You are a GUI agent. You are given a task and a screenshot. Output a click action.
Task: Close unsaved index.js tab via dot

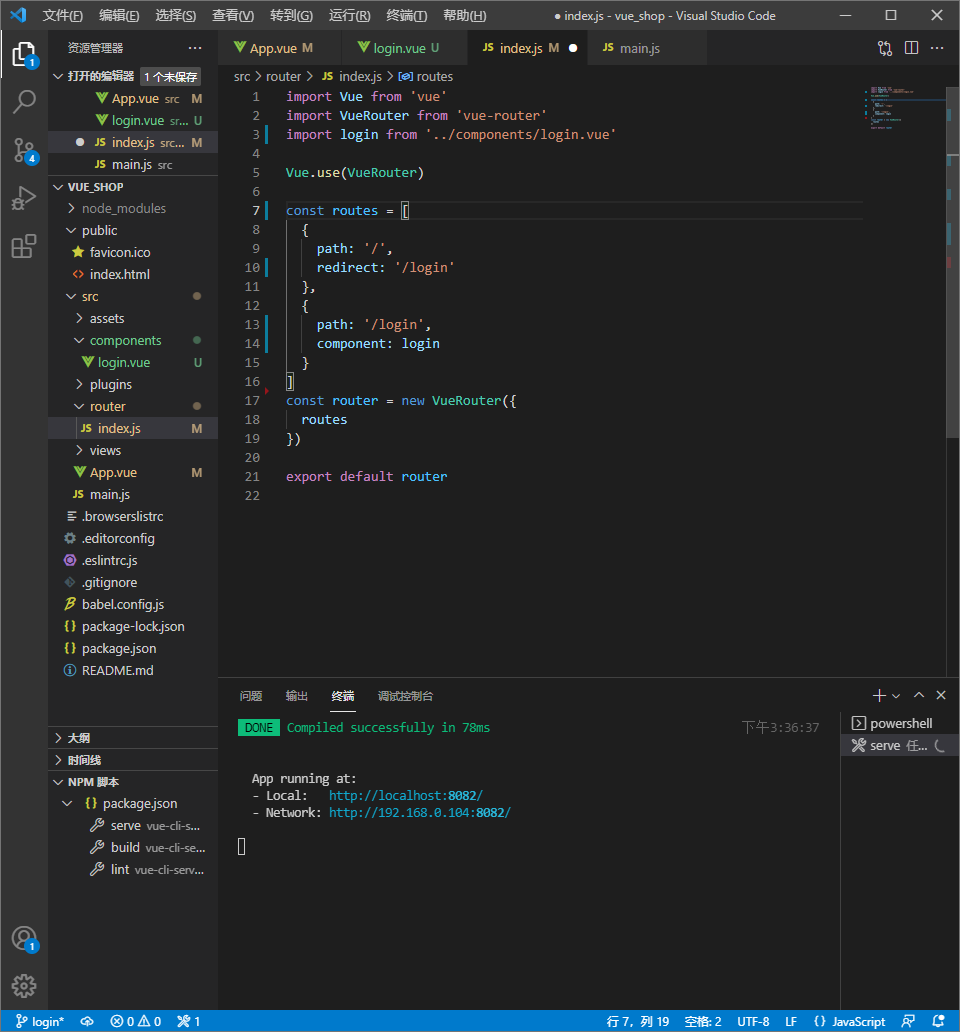(573, 48)
